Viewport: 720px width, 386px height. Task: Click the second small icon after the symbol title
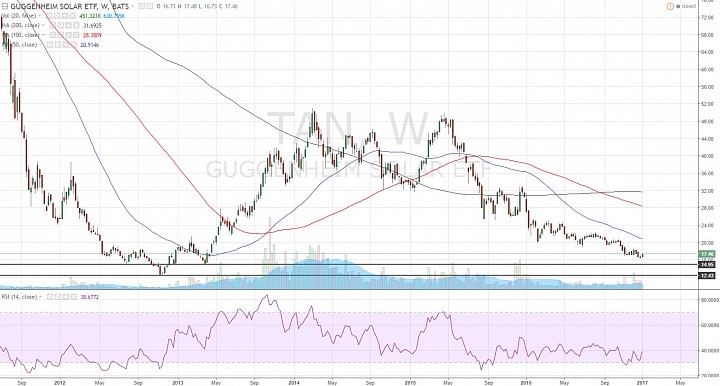[150, 6]
